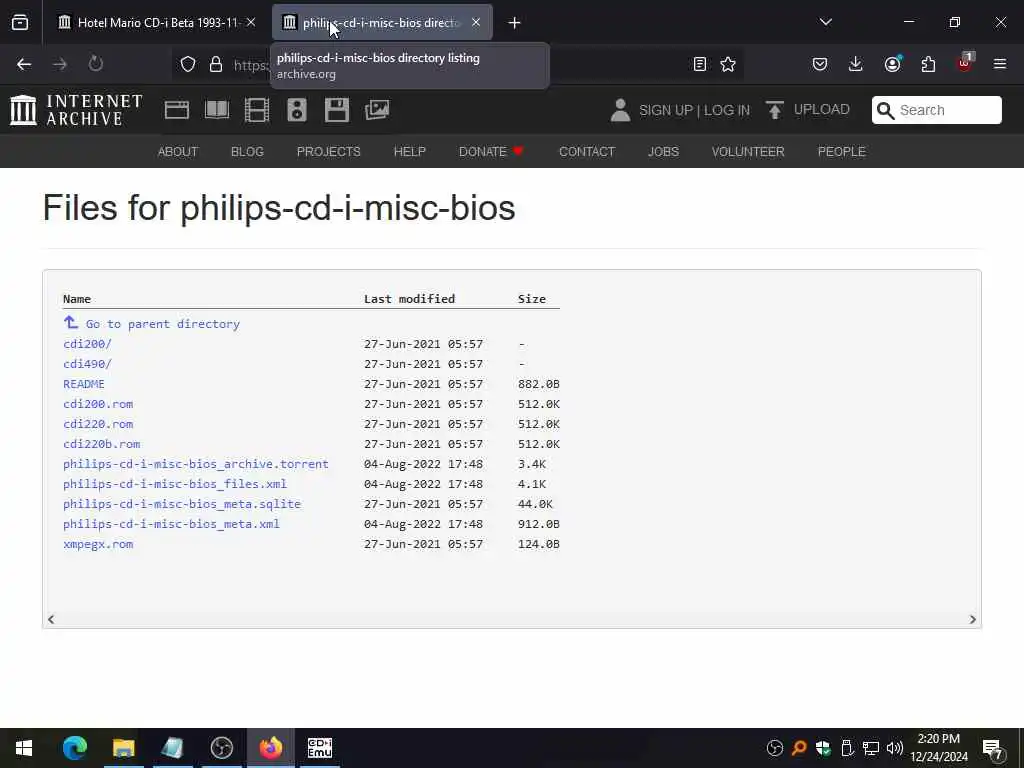Open the cdi200/ folder

[x=88, y=344]
